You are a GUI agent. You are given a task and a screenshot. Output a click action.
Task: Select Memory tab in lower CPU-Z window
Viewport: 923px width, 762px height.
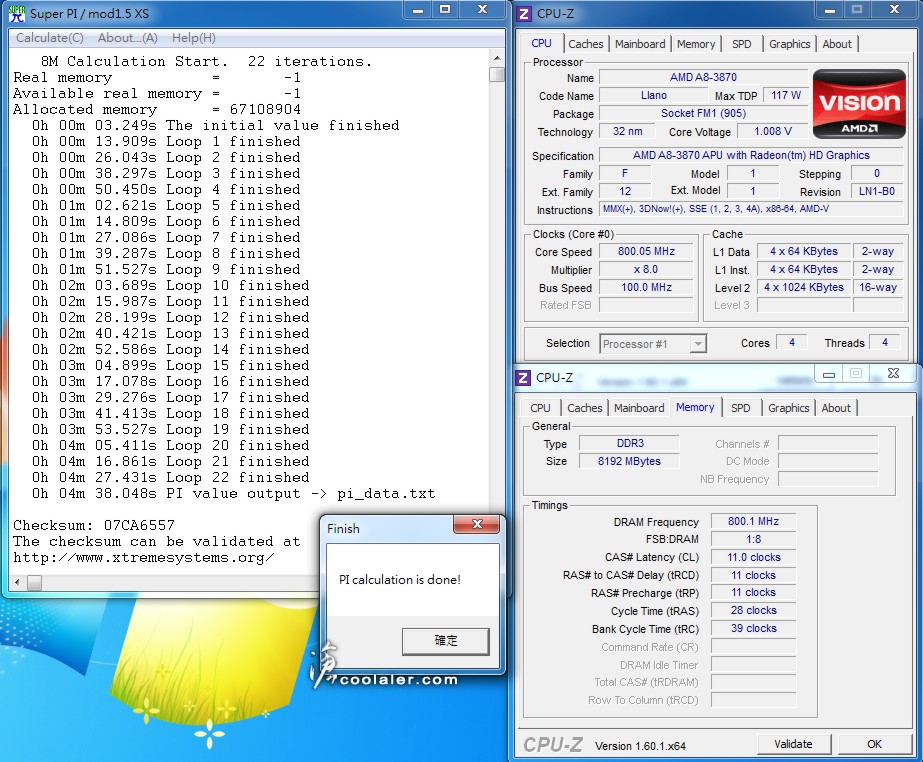coord(695,407)
